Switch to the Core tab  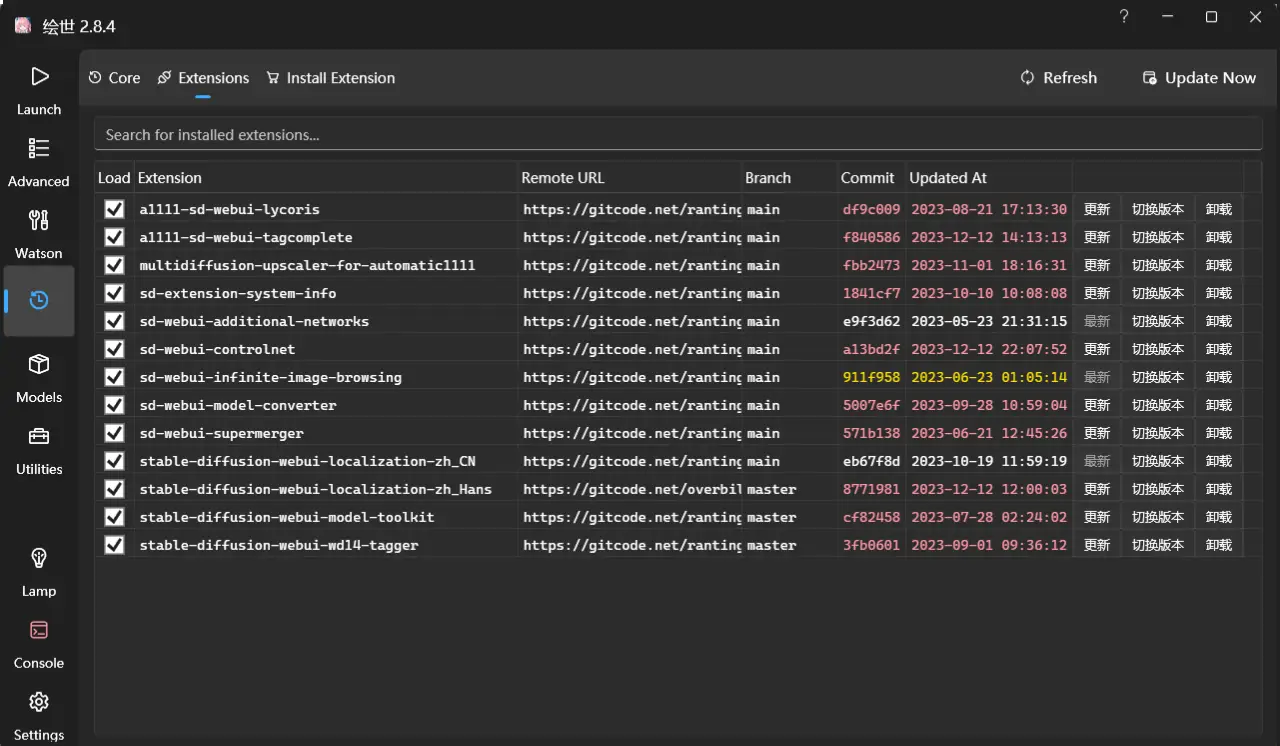coord(114,78)
